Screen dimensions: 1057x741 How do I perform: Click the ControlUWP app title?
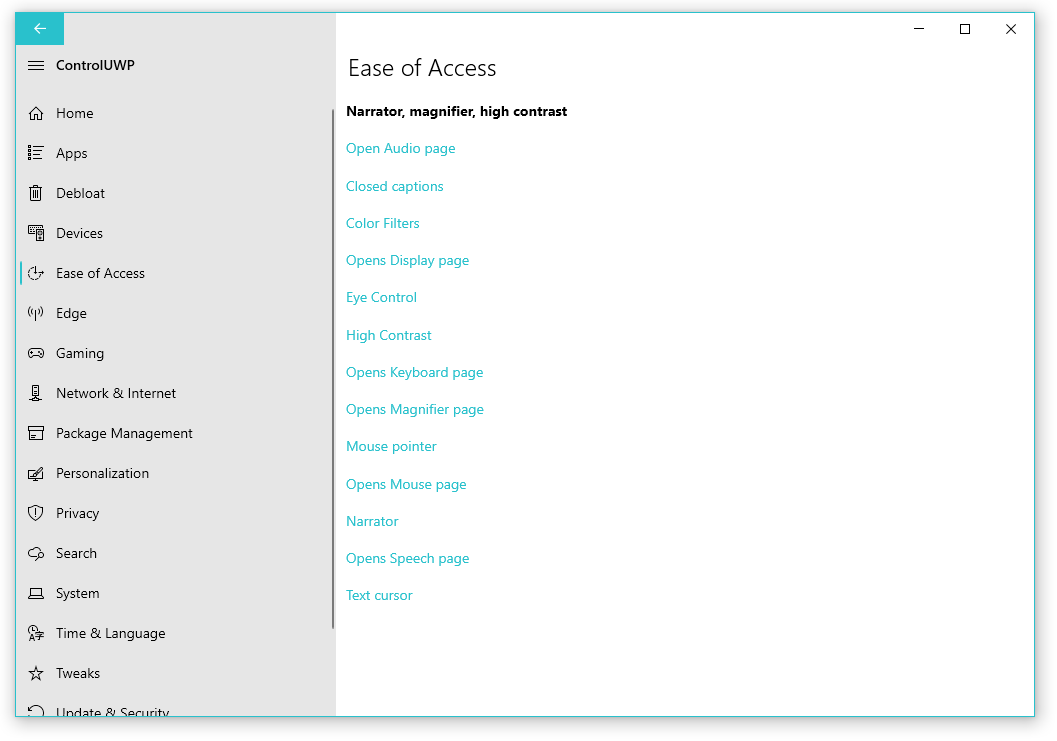[x=95, y=65]
